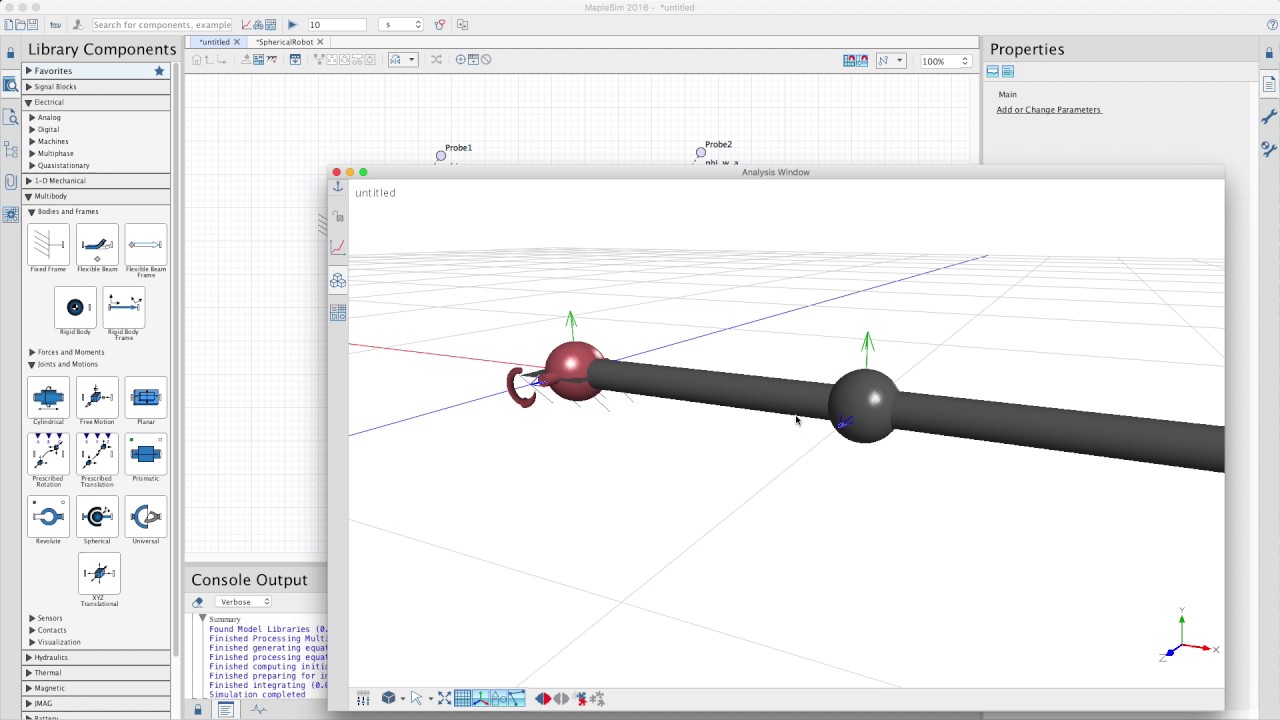Image resolution: width=1280 pixels, height=720 pixels.
Task: Open the playback settings sliders icon
Action: (x=363, y=698)
